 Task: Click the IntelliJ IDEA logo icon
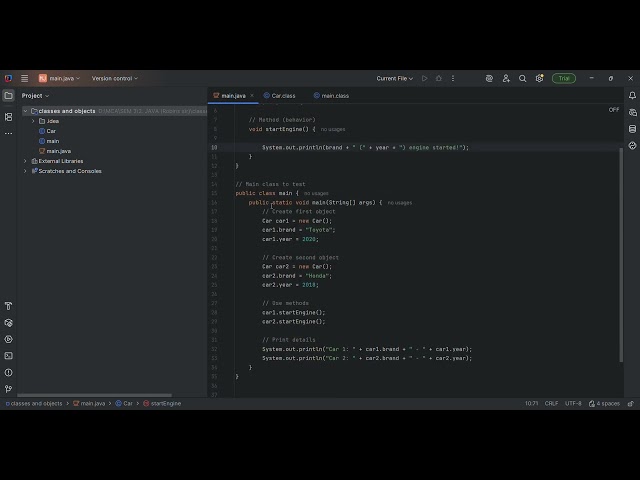8,78
